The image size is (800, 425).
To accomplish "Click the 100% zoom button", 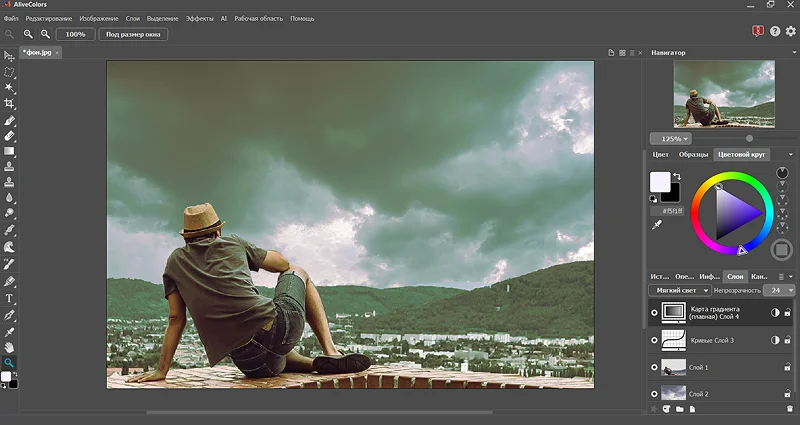I will click(76, 34).
